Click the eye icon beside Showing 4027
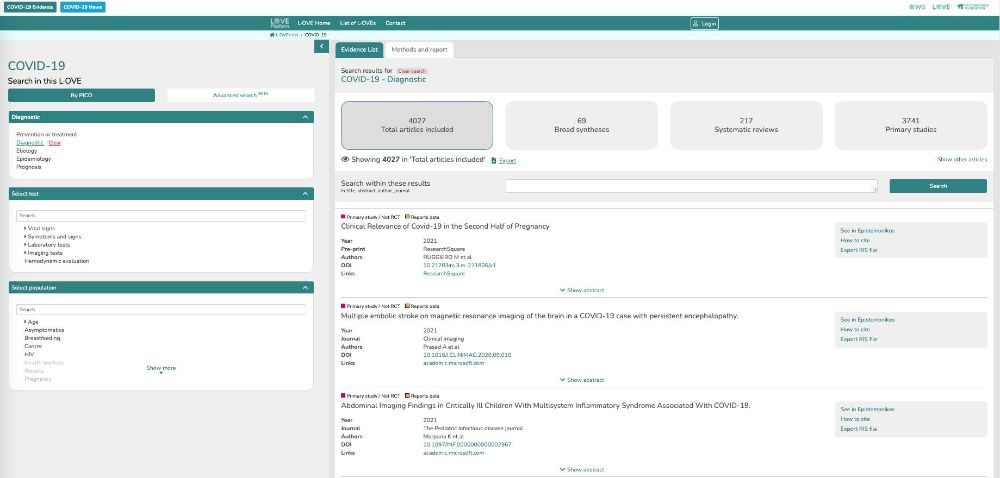This screenshot has width=1000, height=478. pos(345,159)
